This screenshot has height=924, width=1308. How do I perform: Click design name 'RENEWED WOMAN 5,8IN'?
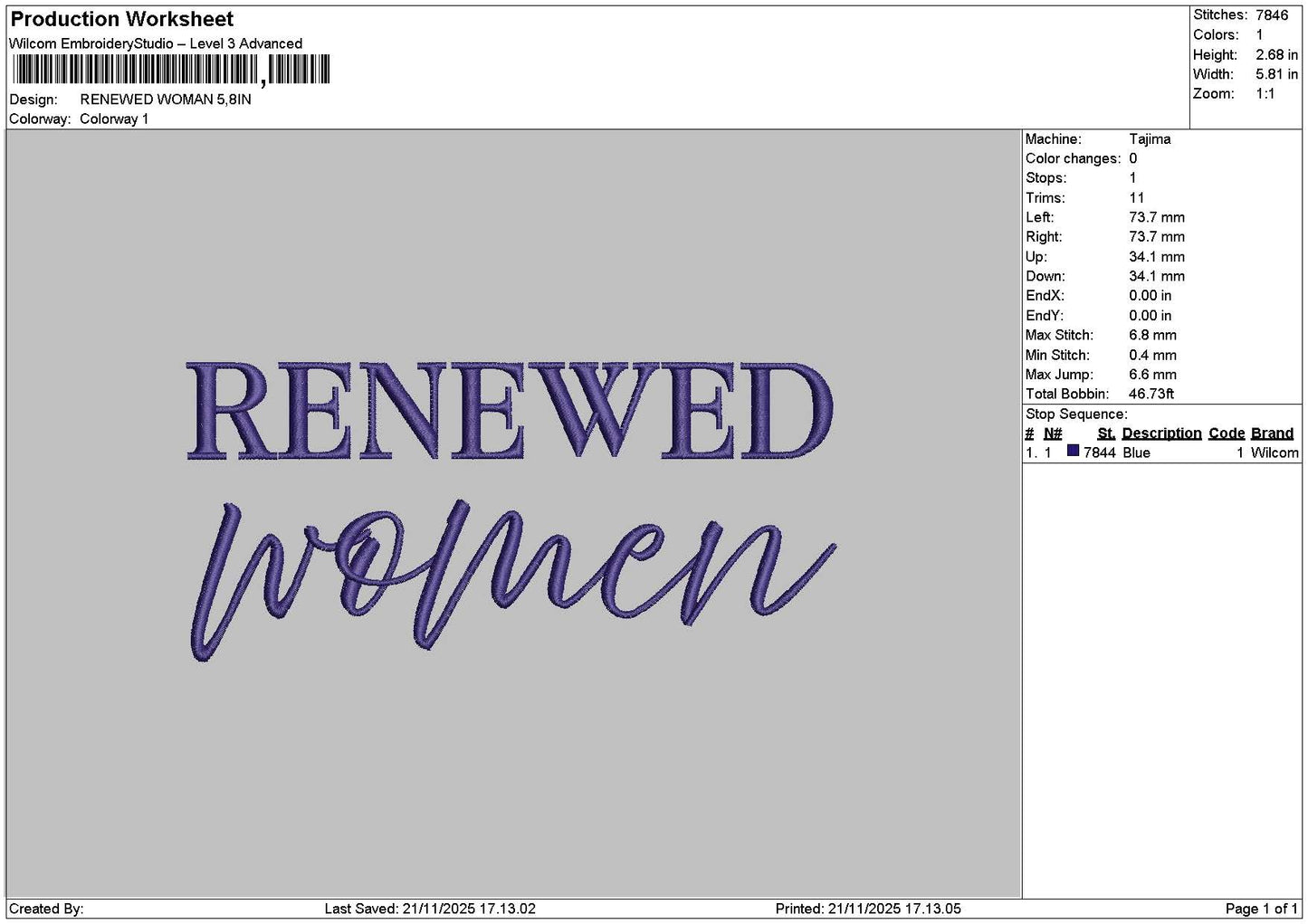(x=166, y=100)
